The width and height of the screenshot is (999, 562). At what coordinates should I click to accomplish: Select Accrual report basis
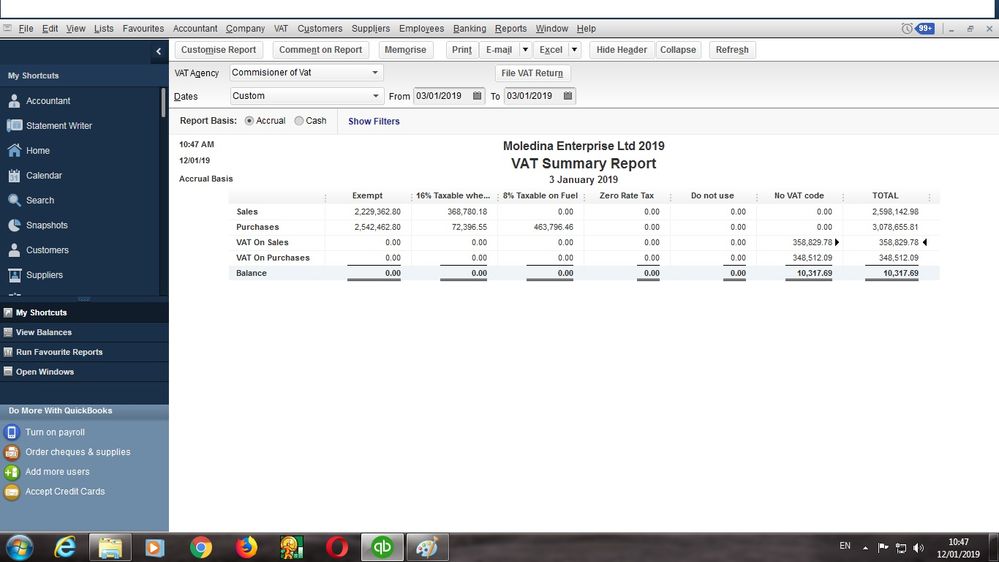coord(249,120)
